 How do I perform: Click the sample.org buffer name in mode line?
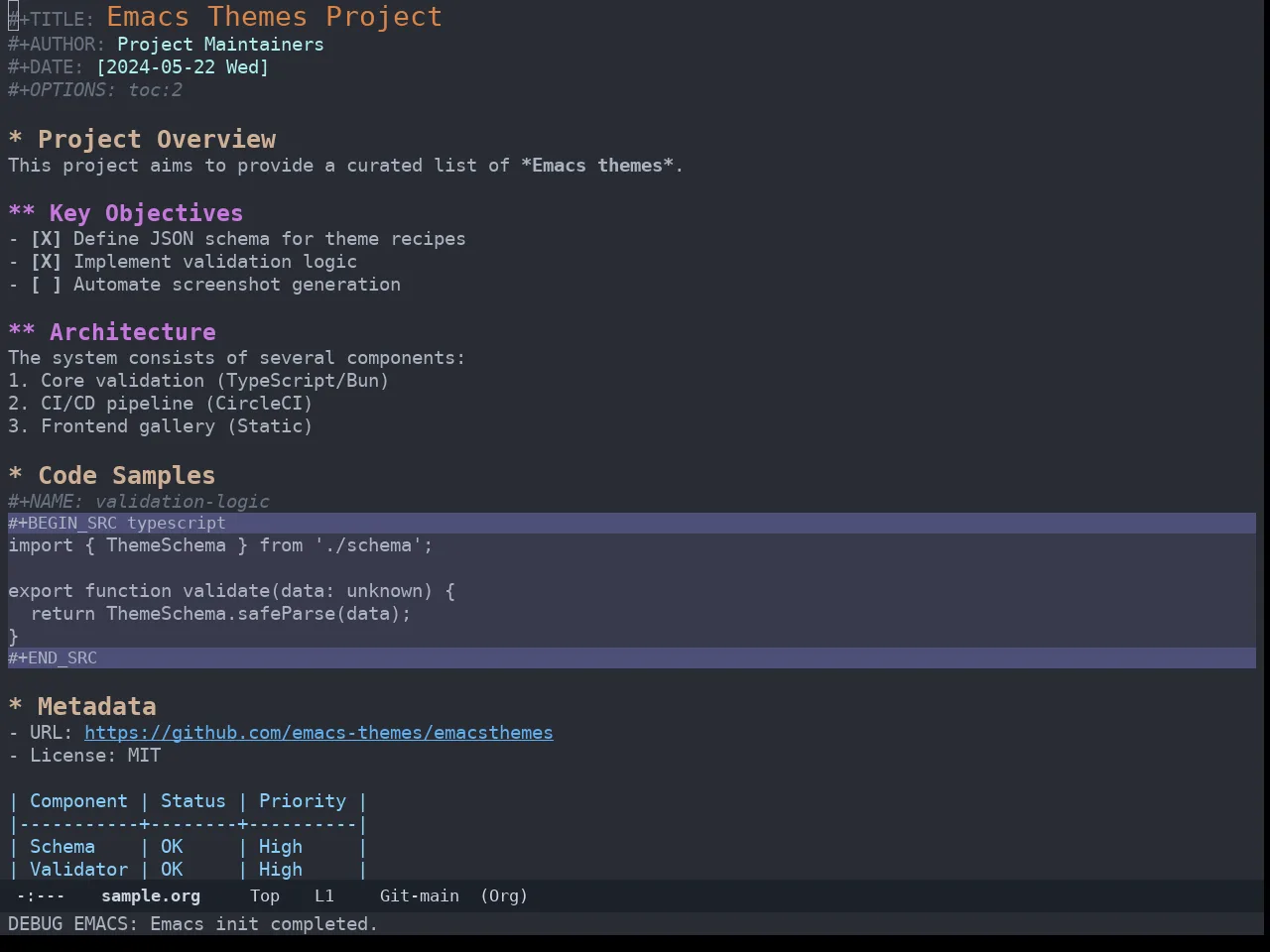[x=151, y=895]
